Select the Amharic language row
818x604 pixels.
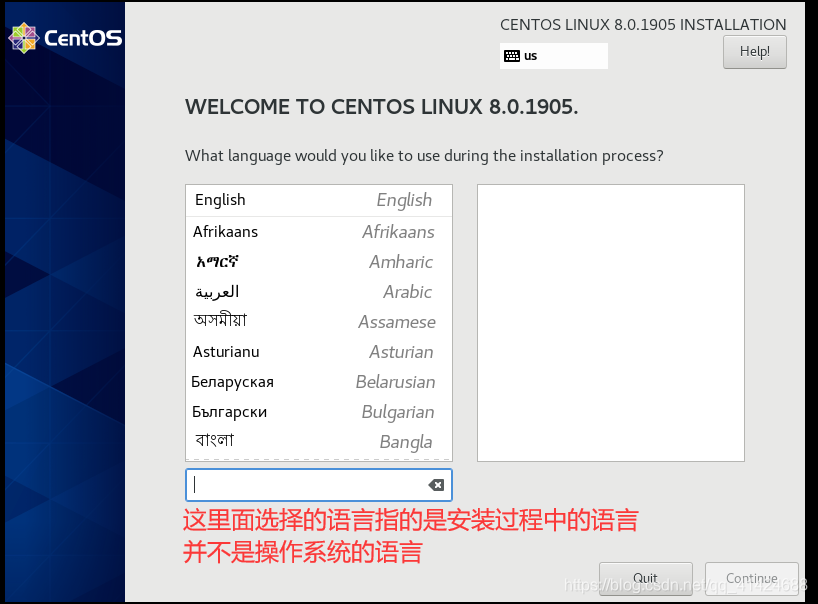[x=319, y=262]
